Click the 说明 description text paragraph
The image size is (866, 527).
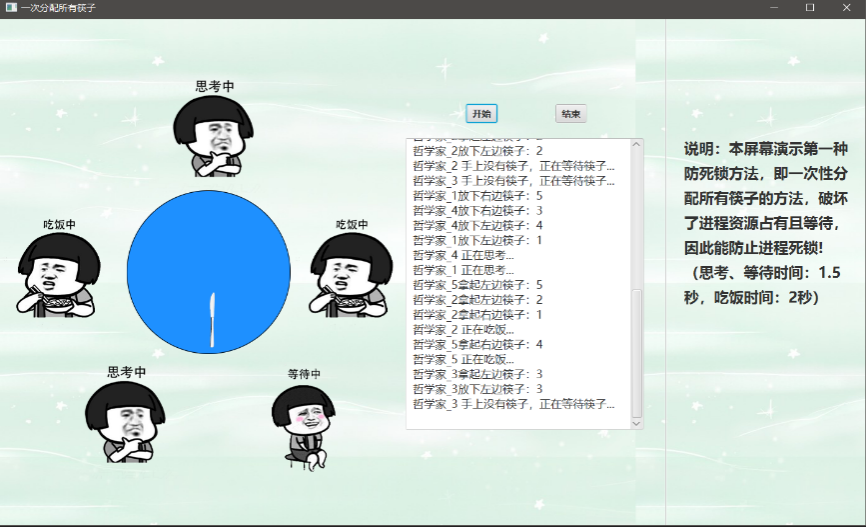(x=765, y=223)
